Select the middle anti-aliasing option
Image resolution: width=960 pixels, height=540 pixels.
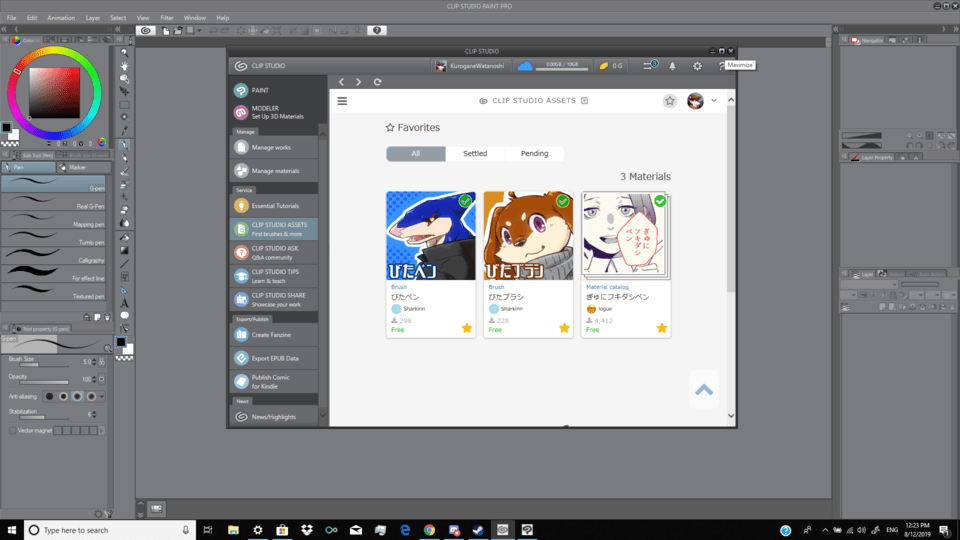coord(77,397)
